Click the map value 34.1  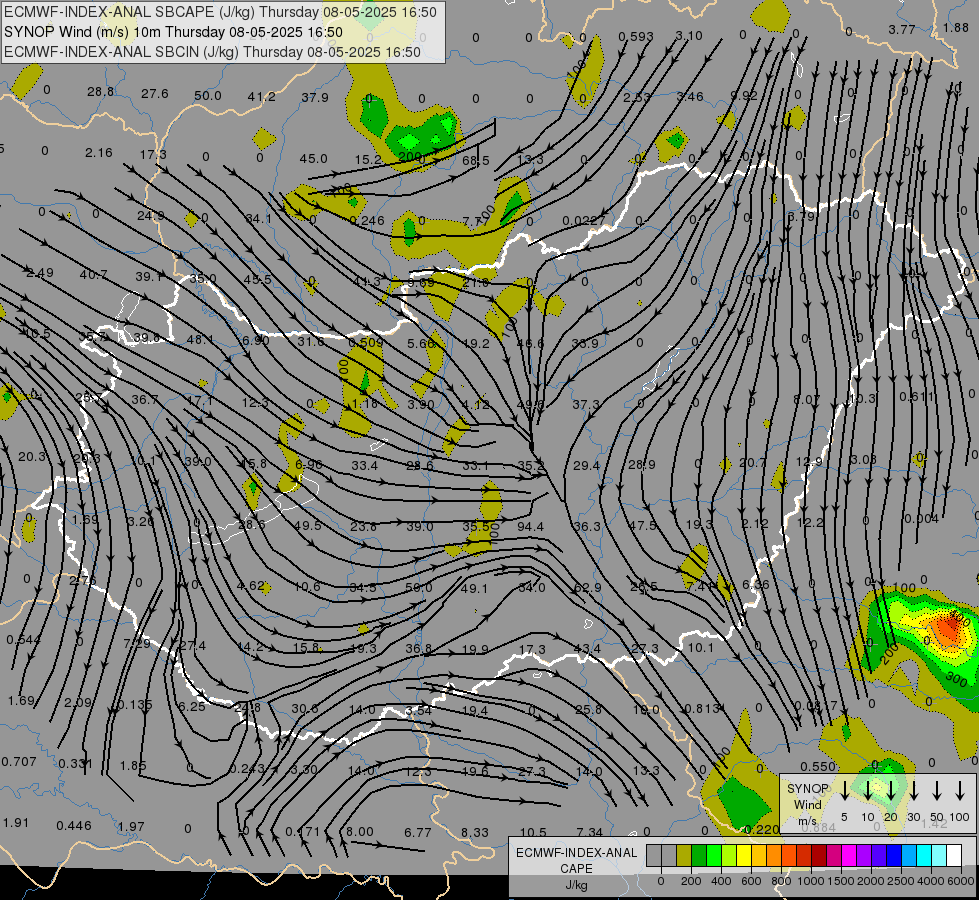(258, 219)
